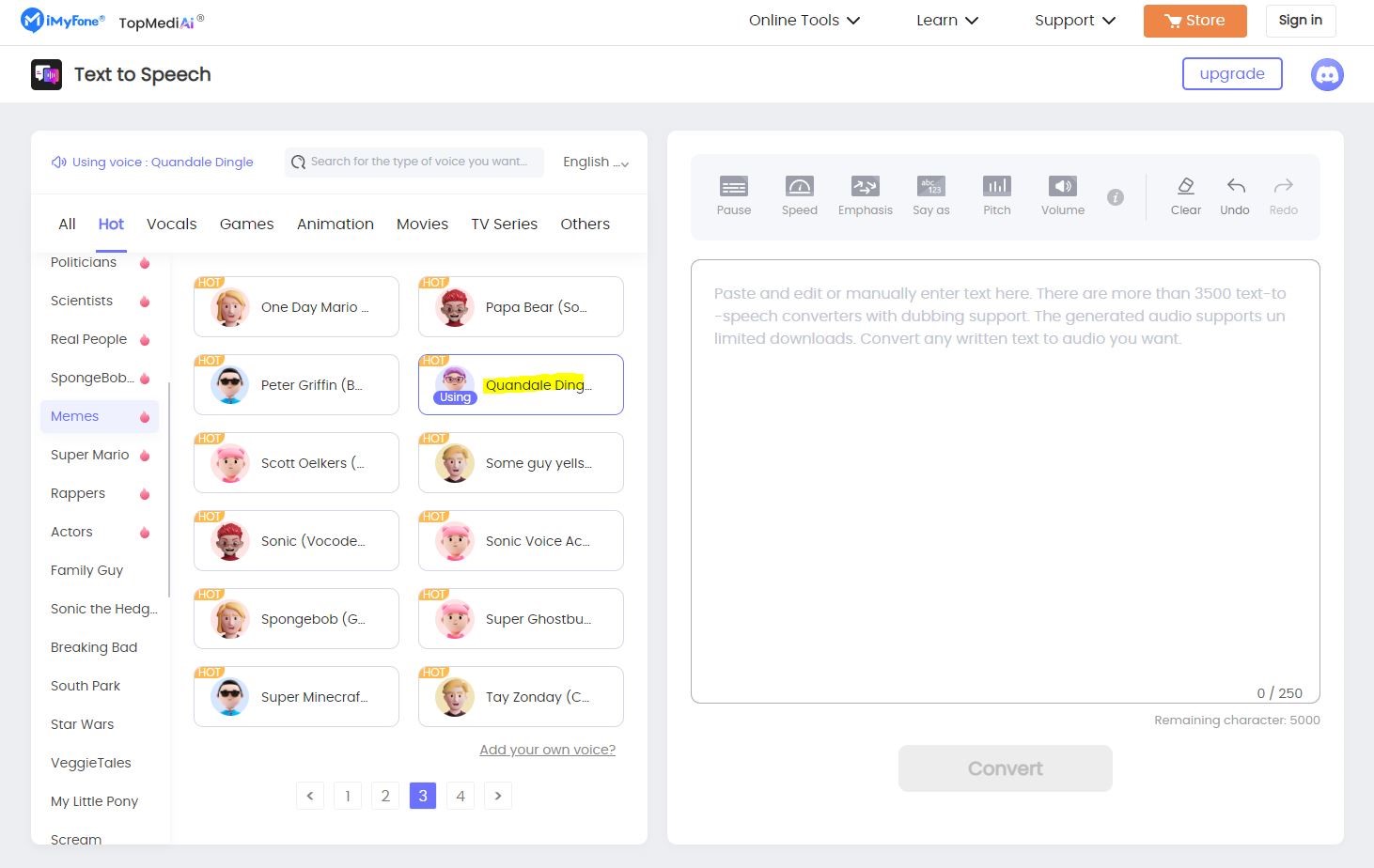This screenshot has height=868, width=1374.
Task: Select the Star Wars category
Action: 100,724
